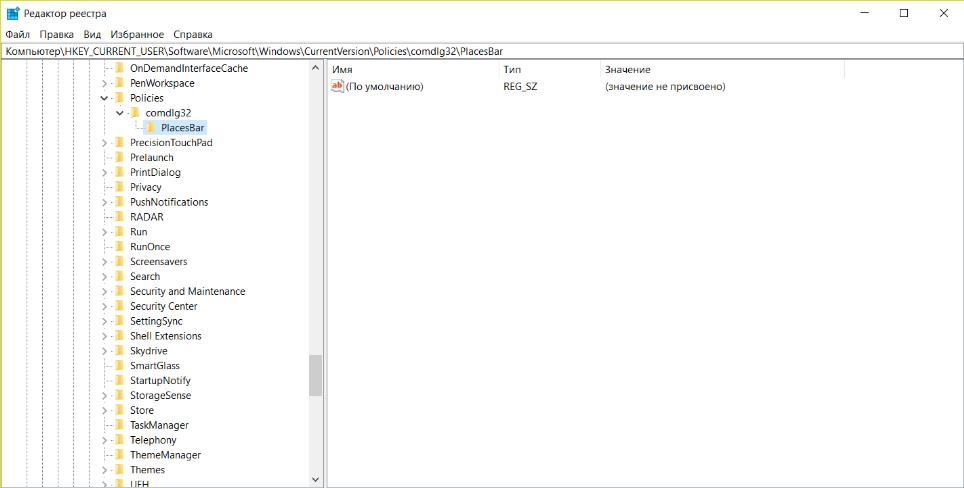964x488 pixels.
Task: Open the Справка menu
Action: (x=193, y=34)
